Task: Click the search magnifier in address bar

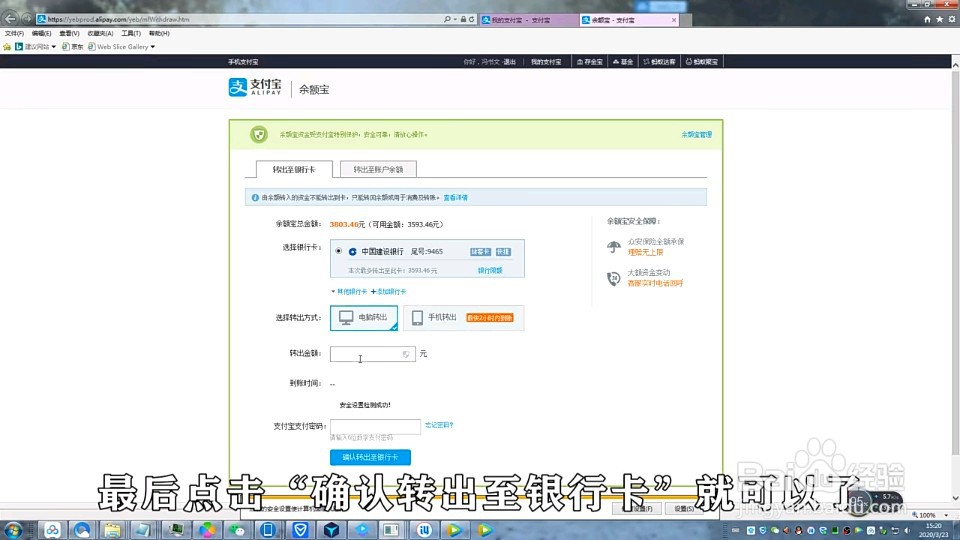Action: pyautogui.click(x=448, y=20)
